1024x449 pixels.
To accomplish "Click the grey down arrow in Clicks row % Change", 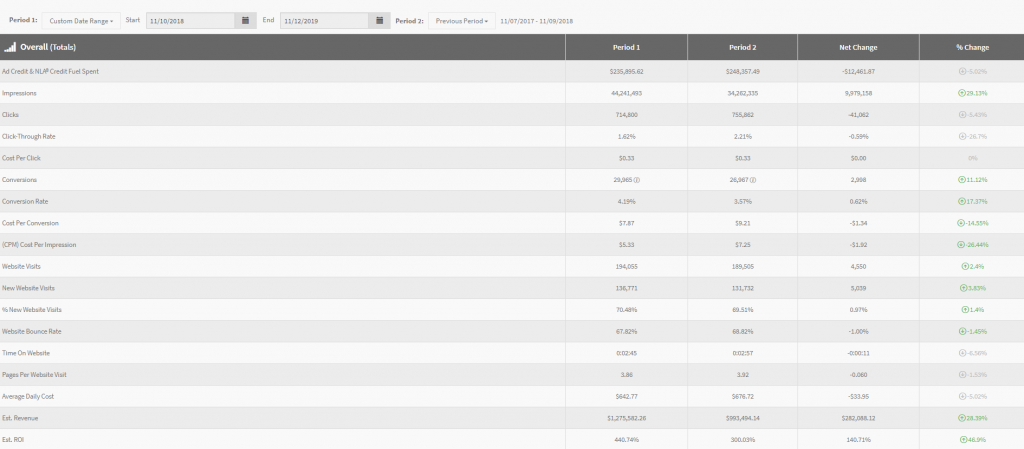I will coord(962,114).
